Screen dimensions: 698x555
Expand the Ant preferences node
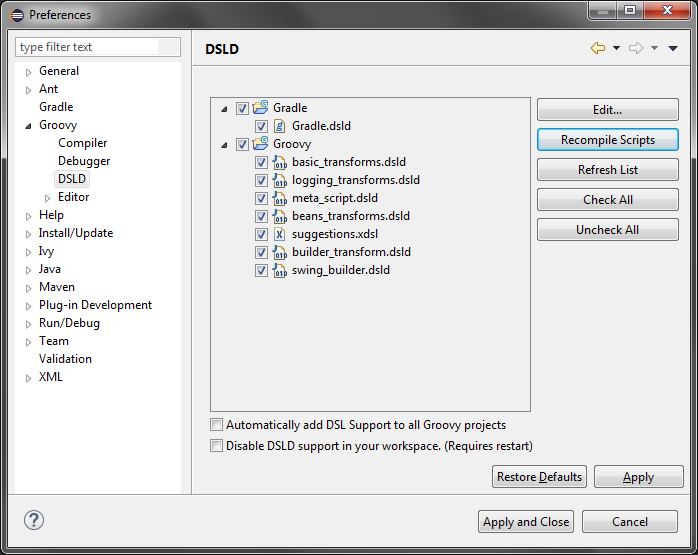coord(28,90)
